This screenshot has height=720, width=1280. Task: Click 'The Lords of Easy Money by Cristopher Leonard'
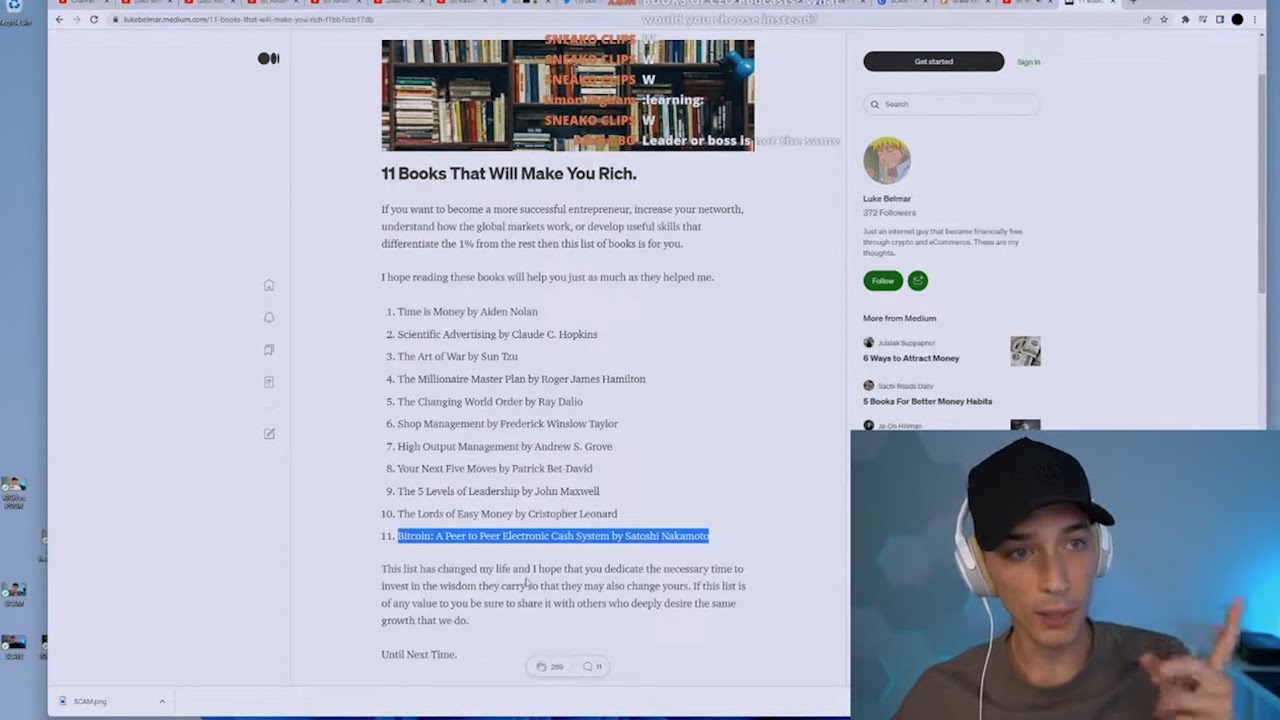point(507,514)
